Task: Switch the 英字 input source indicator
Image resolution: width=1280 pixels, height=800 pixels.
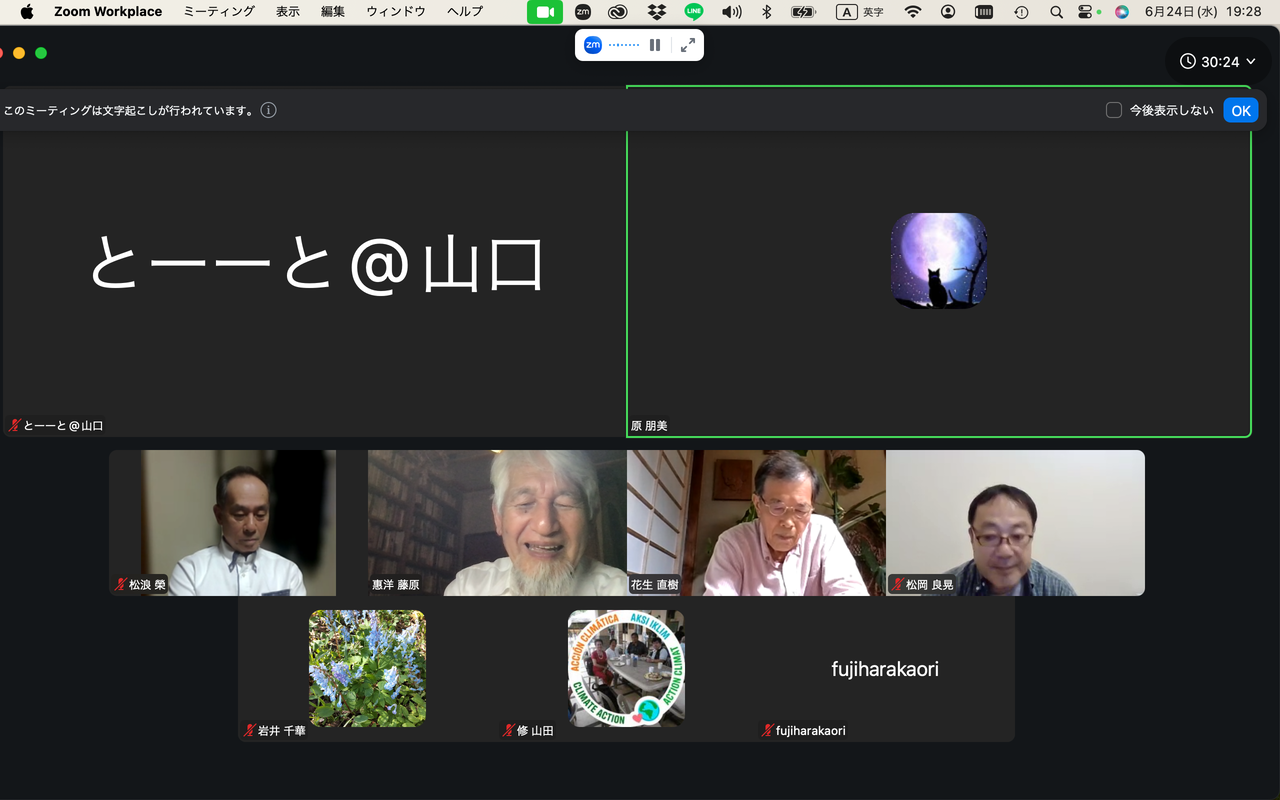Action: tap(860, 12)
